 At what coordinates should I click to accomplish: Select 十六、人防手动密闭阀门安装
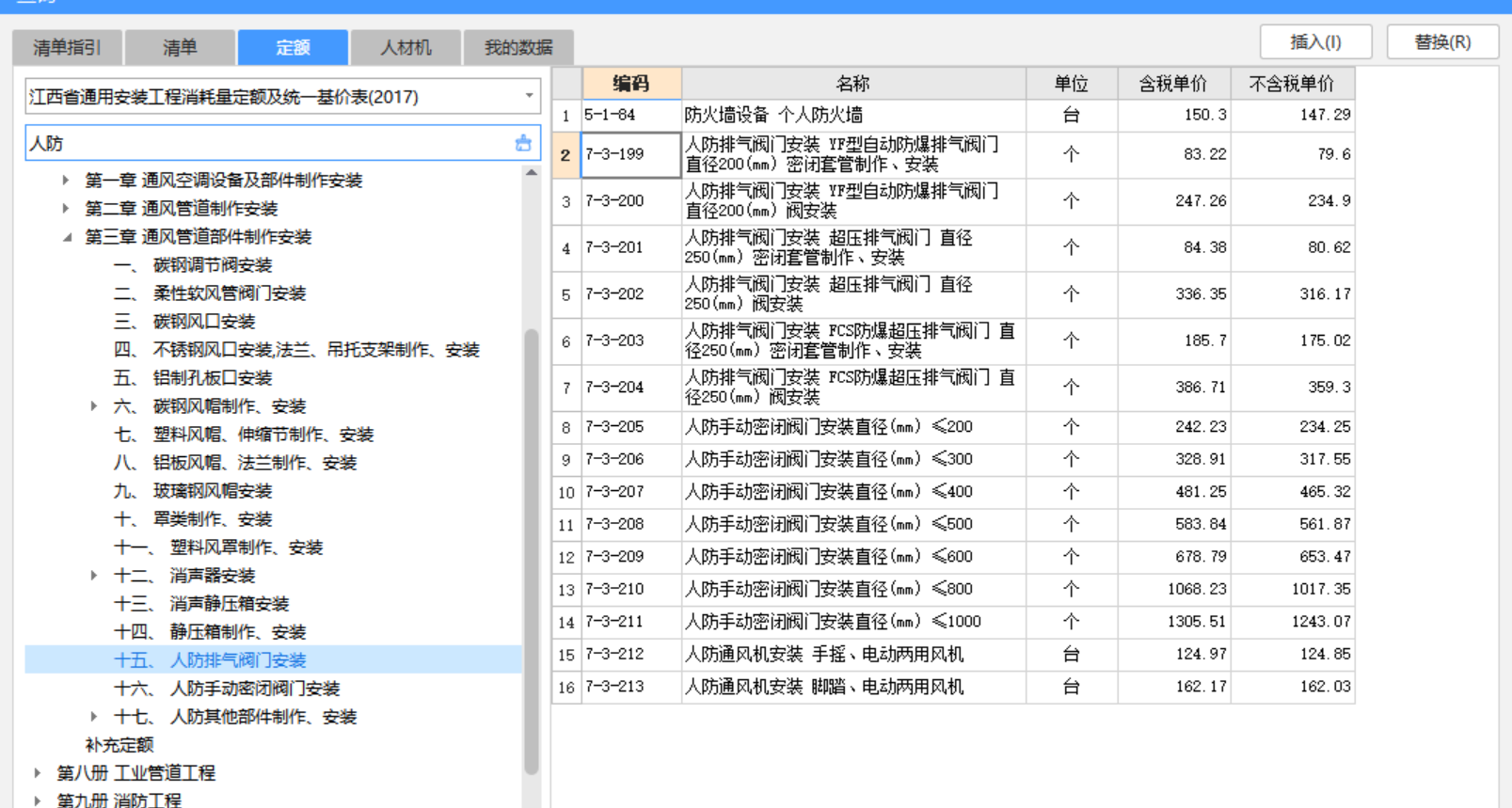tap(227, 689)
